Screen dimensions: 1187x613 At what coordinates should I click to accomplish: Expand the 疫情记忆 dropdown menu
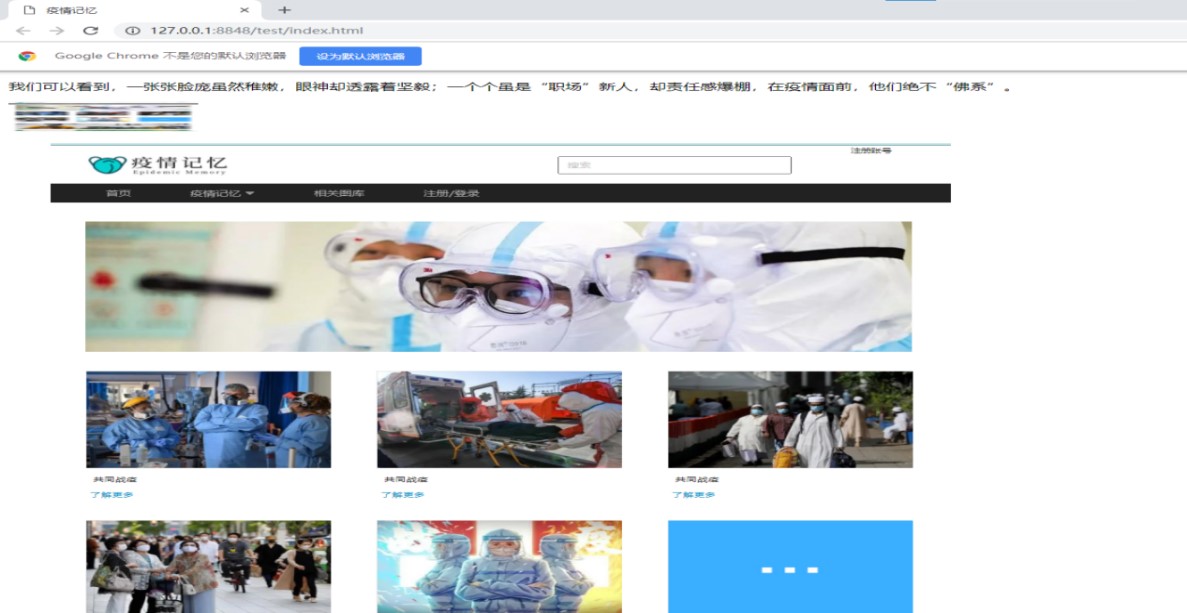[x=222, y=193]
